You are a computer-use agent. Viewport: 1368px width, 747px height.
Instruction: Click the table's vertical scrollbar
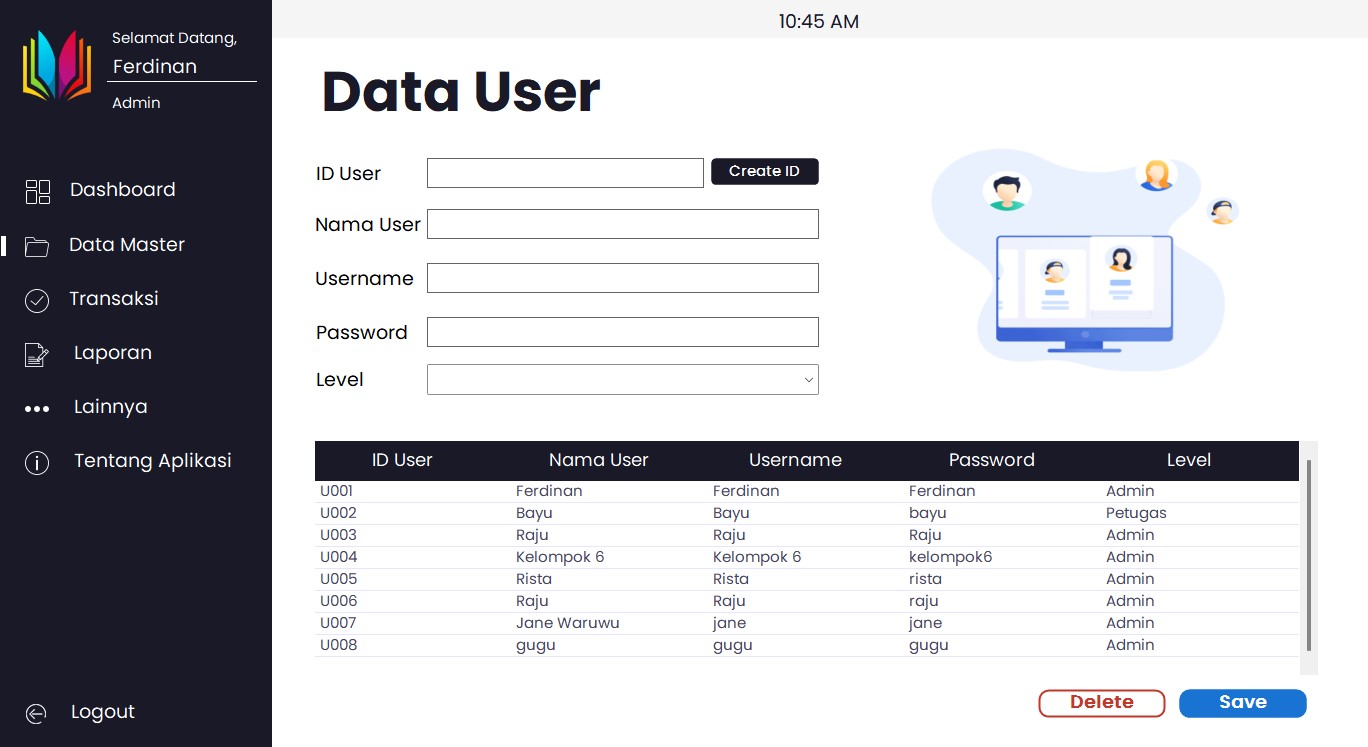(x=1308, y=555)
